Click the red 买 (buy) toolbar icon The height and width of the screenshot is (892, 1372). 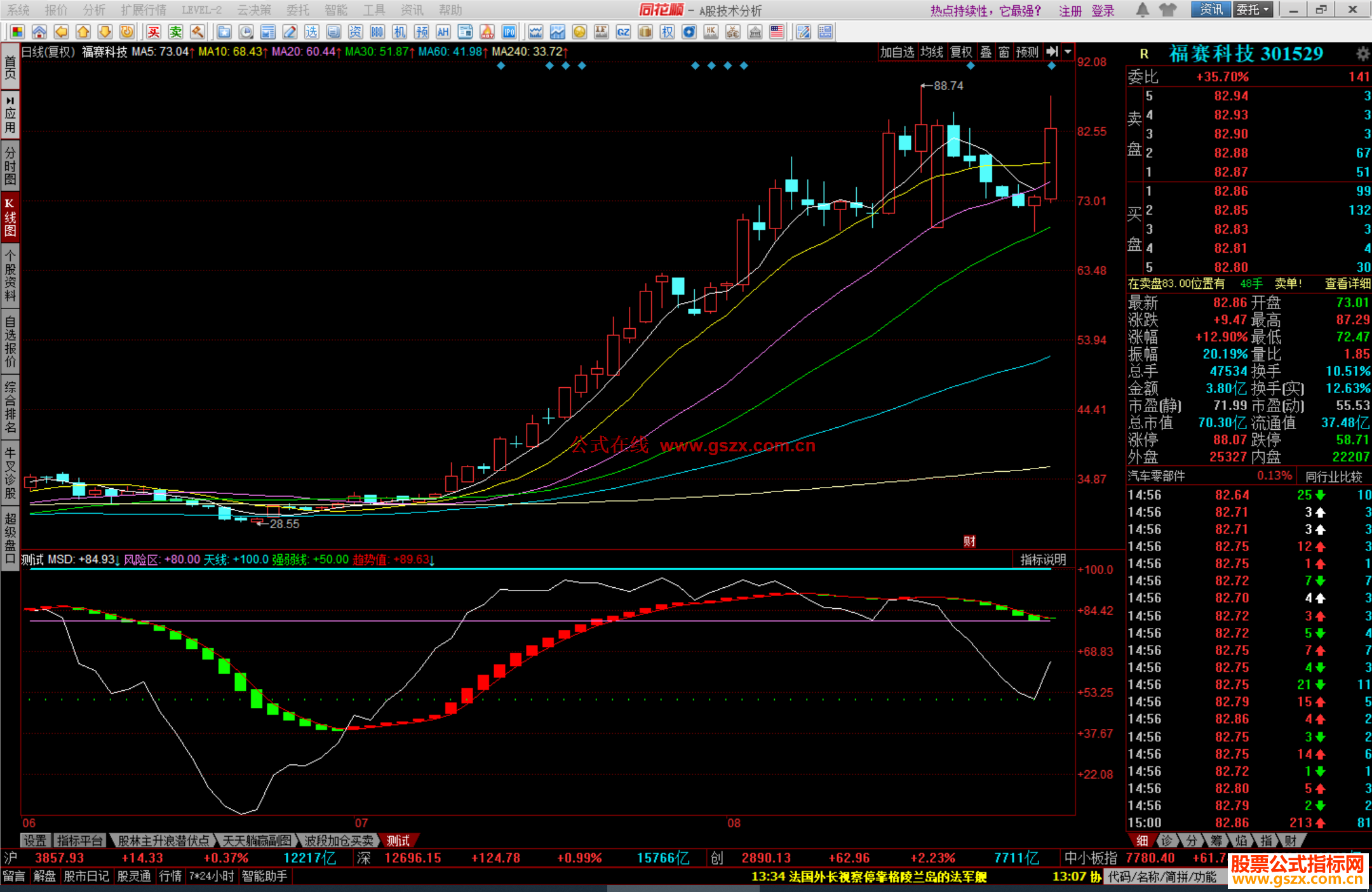coord(154,32)
